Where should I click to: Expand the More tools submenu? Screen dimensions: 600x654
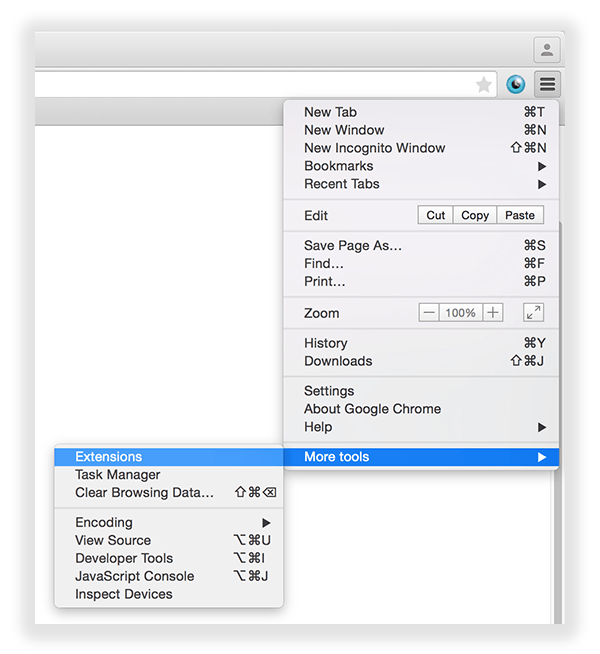point(421,457)
